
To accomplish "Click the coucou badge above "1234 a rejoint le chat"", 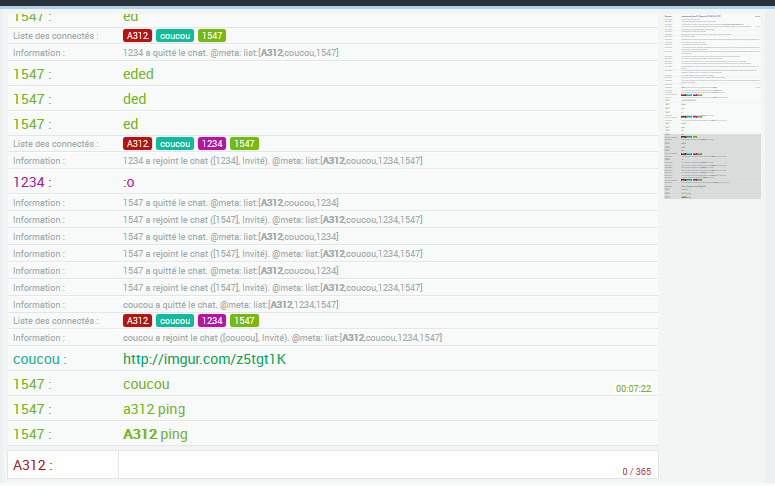I will coord(175,143).
